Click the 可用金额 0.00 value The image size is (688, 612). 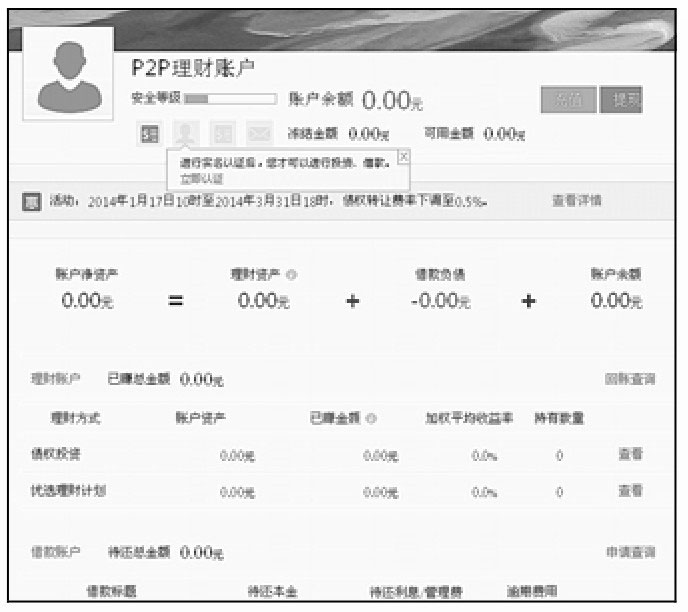504,133
